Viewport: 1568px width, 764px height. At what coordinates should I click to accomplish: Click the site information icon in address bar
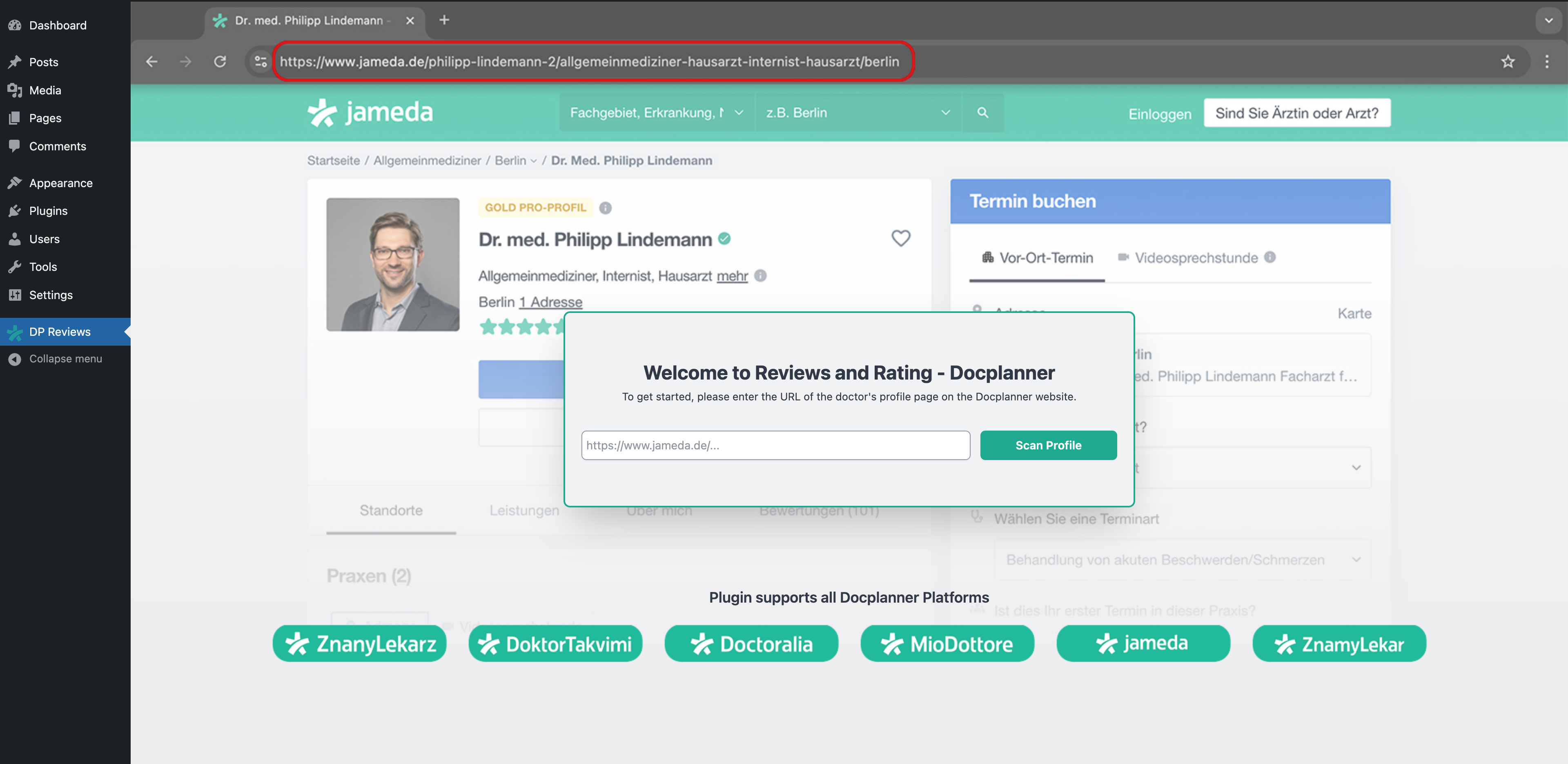261,62
